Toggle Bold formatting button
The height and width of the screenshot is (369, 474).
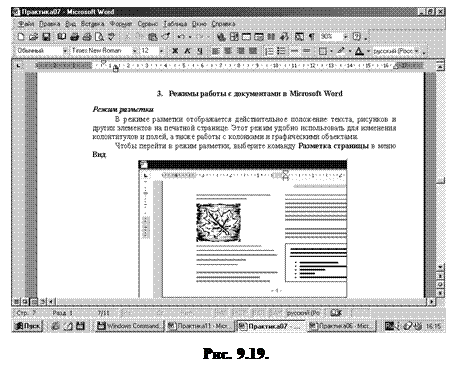pos(175,51)
